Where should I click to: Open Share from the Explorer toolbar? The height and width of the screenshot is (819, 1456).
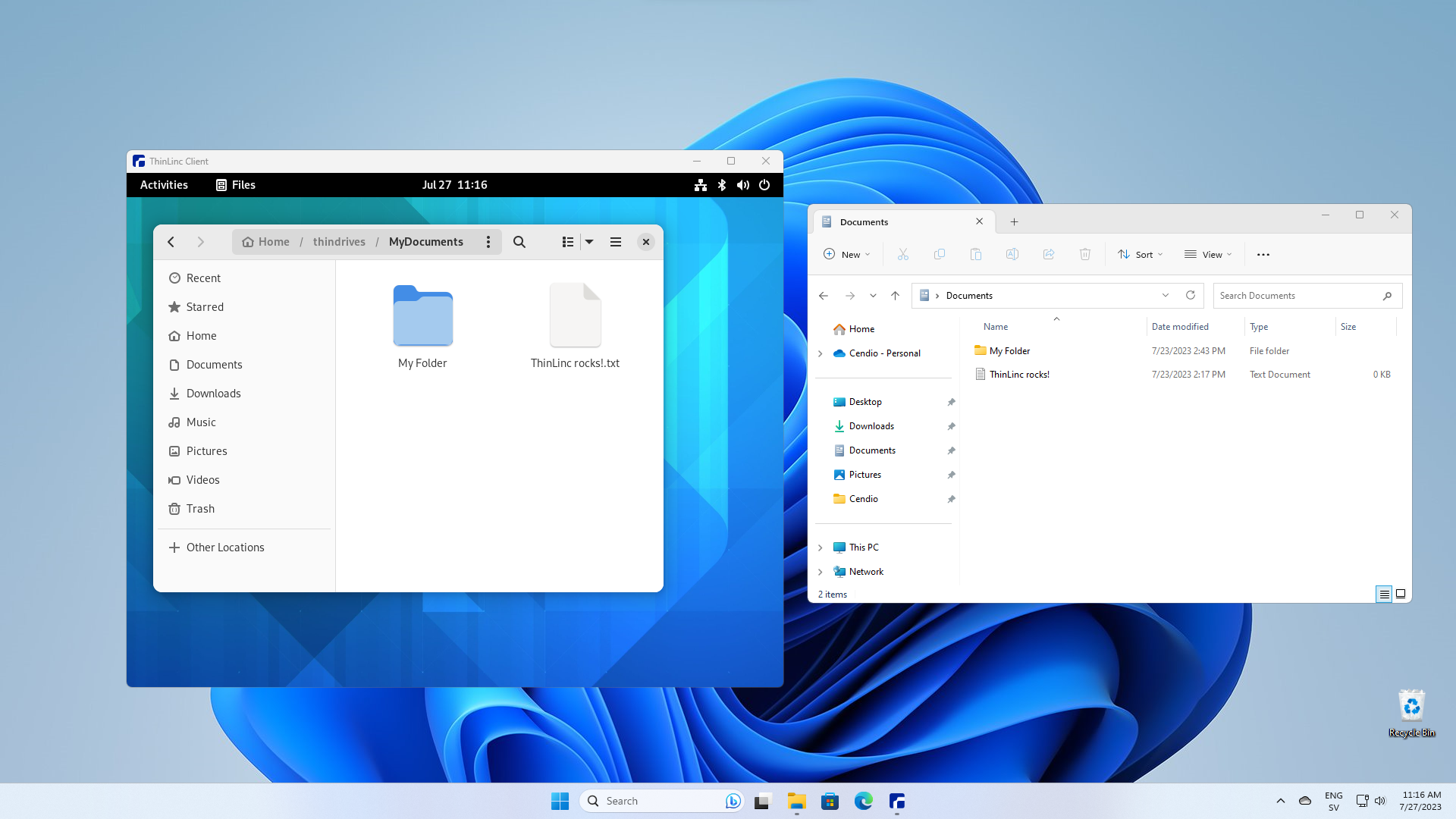[x=1049, y=254]
